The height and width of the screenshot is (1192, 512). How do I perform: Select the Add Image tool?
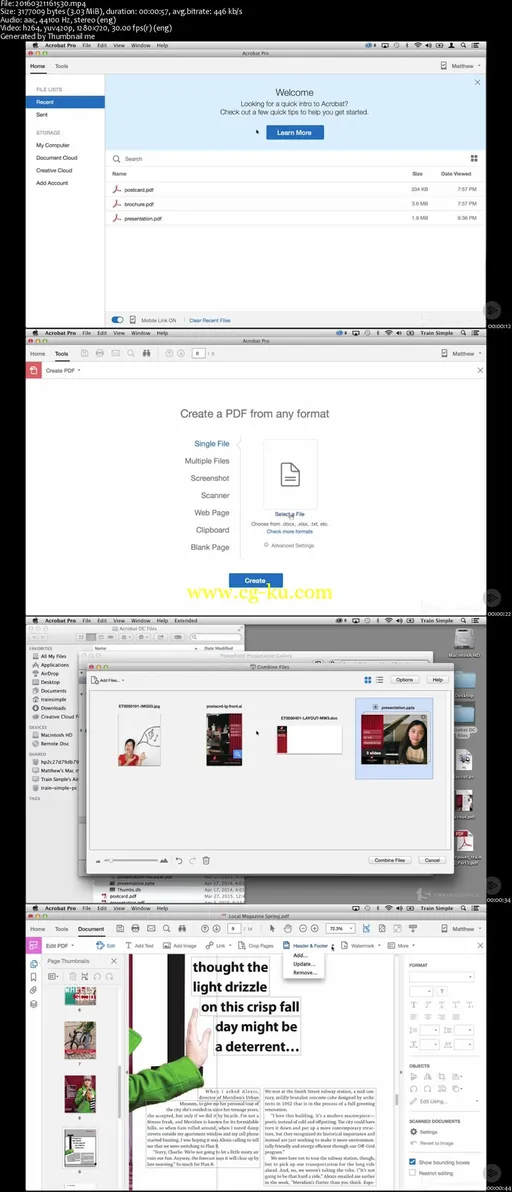[180, 946]
